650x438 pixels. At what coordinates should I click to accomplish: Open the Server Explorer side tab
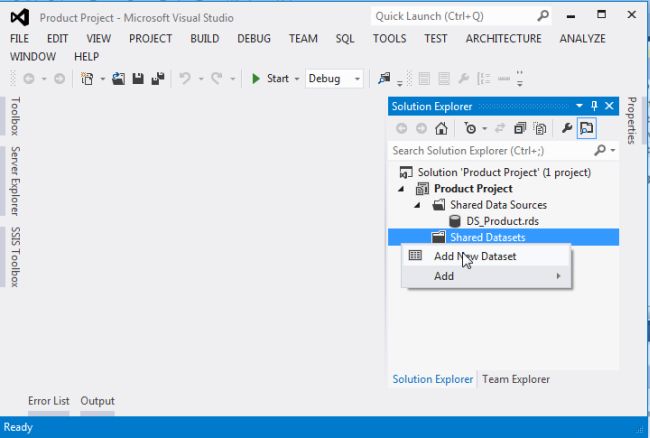click(15, 181)
